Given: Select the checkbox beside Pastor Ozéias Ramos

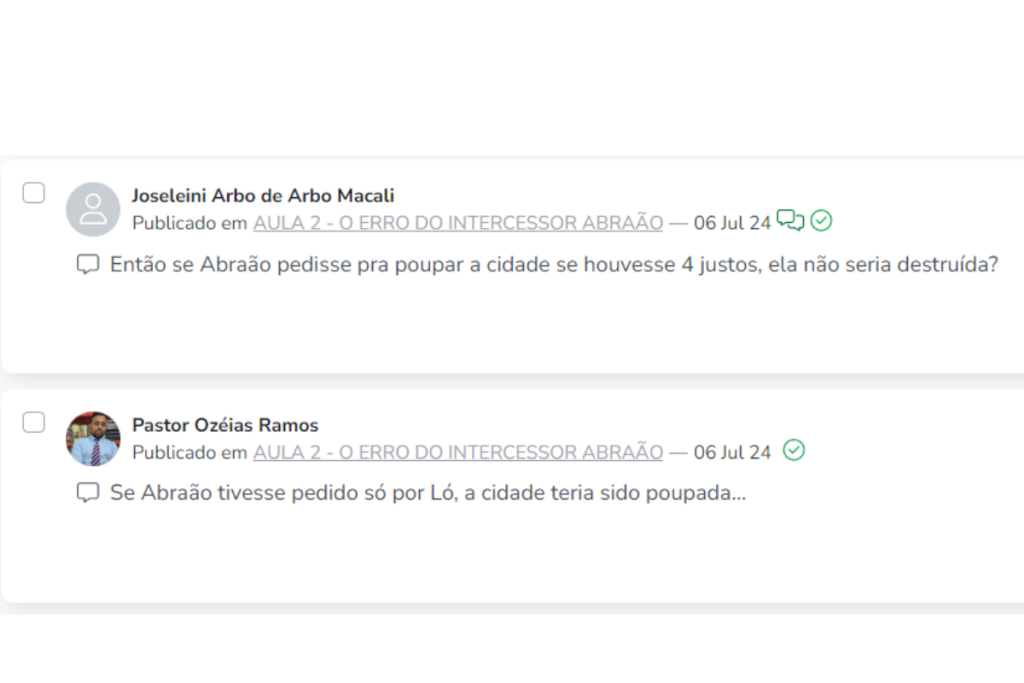Looking at the screenshot, I should pos(34,422).
